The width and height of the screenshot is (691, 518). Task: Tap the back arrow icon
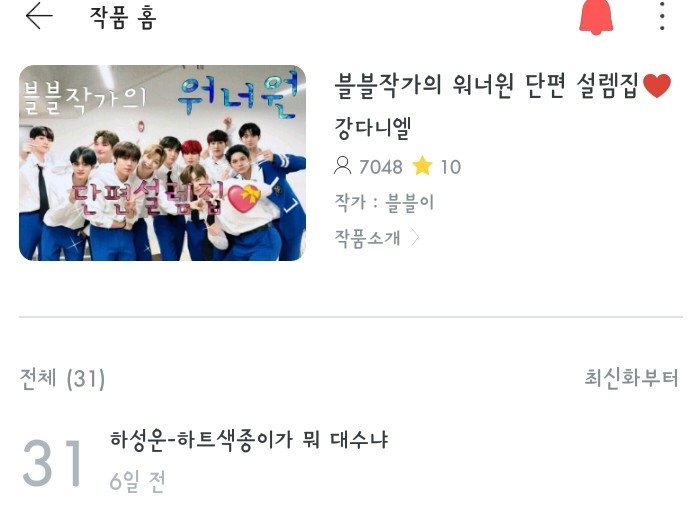(x=39, y=16)
